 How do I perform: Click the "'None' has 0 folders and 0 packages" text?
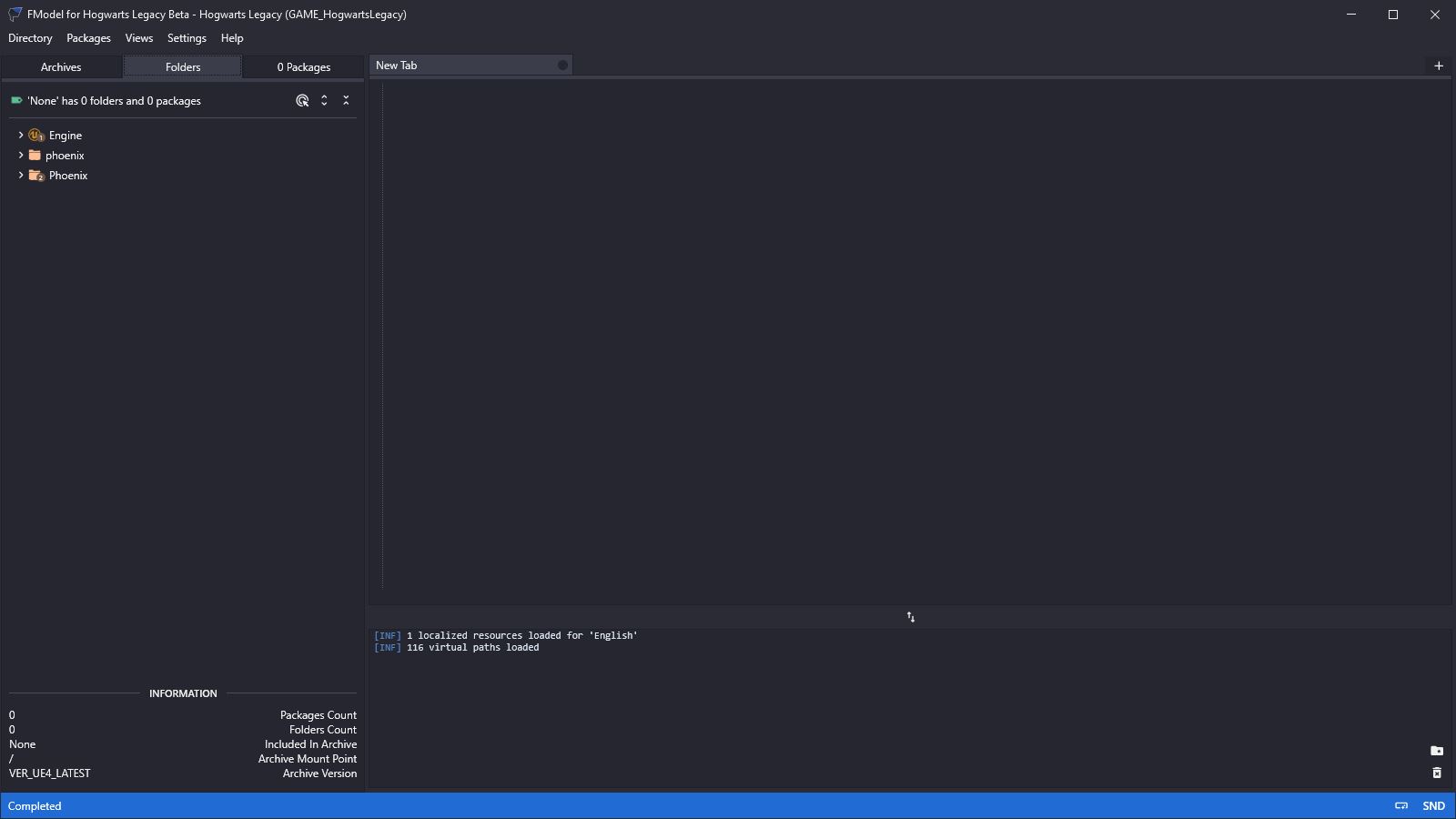coord(114,101)
